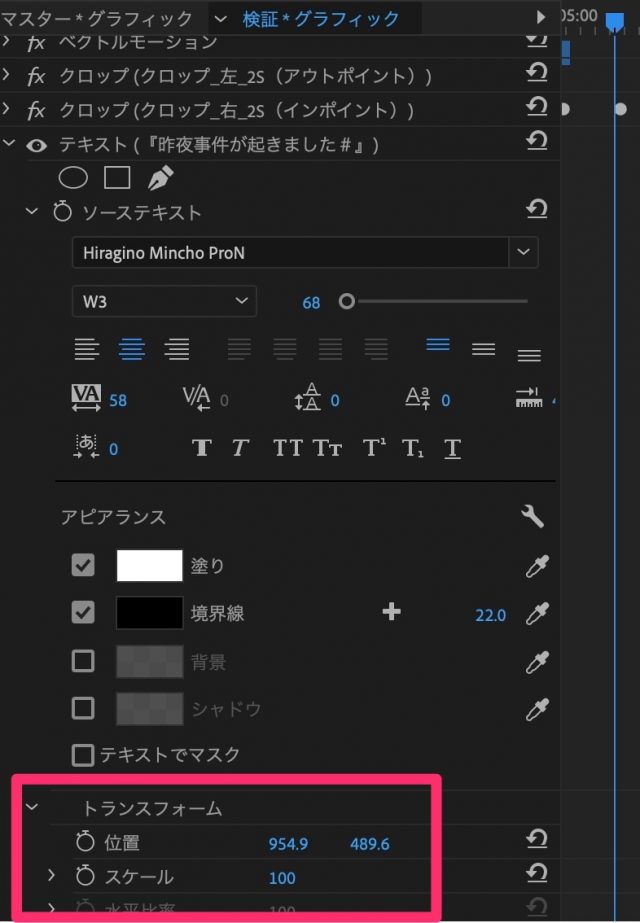Add another stroke with the plus icon
640x923 pixels.
click(391, 612)
